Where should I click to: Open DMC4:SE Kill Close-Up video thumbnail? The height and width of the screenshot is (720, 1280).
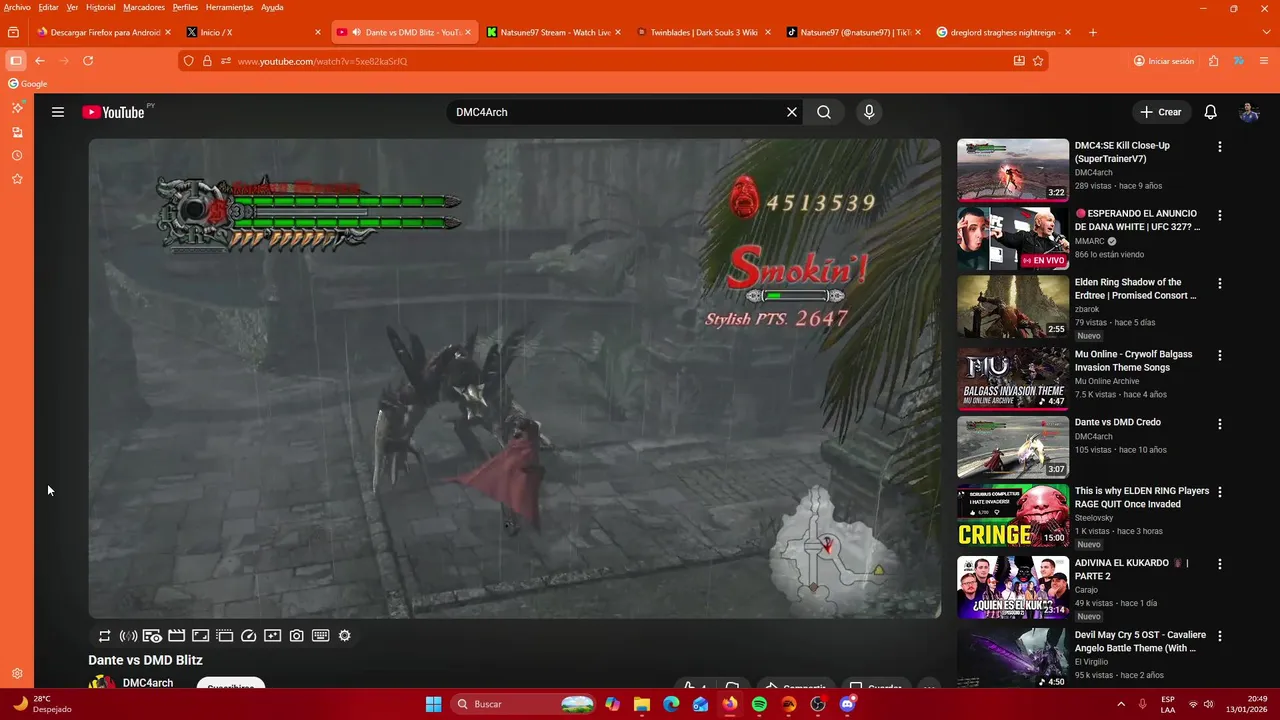(1013, 170)
